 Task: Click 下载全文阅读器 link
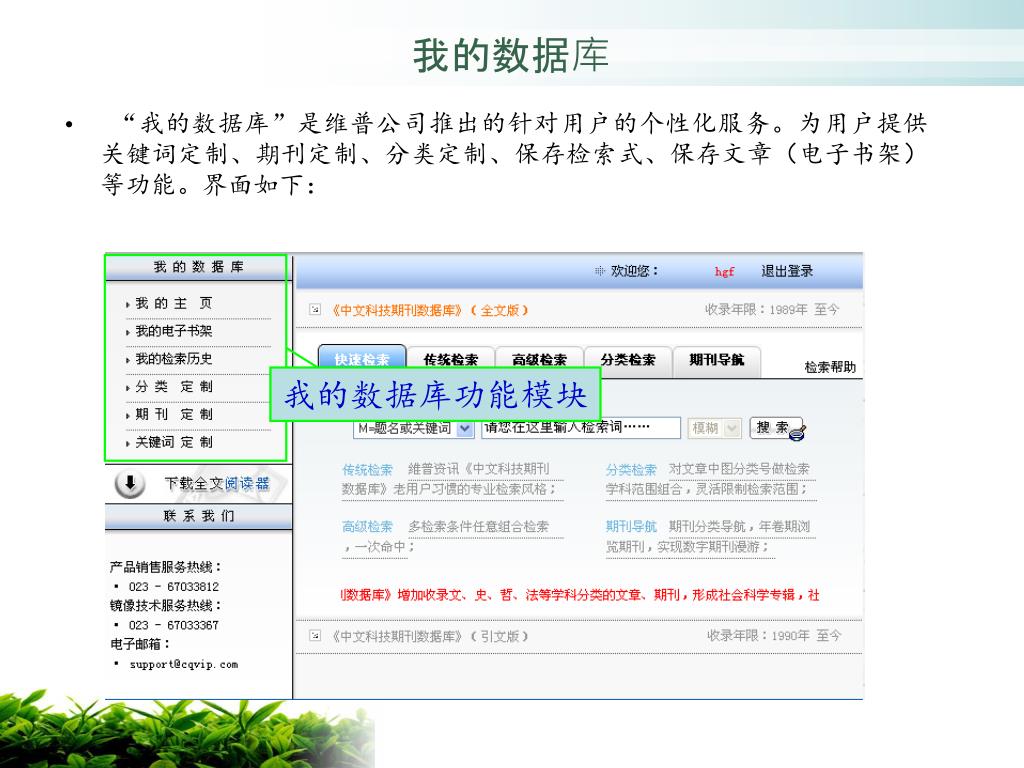click(x=217, y=483)
